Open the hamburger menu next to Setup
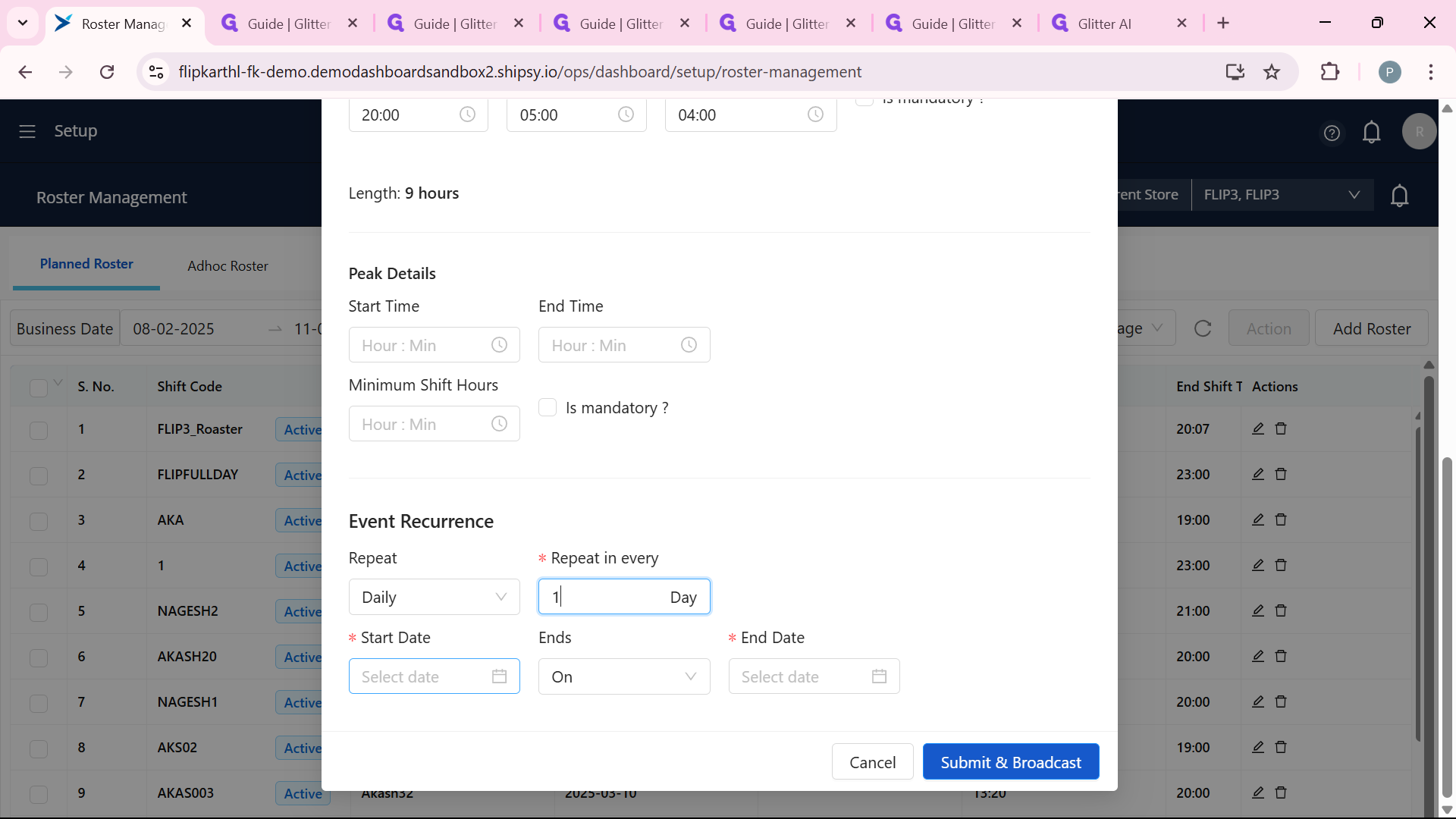The width and height of the screenshot is (1456, 819). [x=27, y=131]
